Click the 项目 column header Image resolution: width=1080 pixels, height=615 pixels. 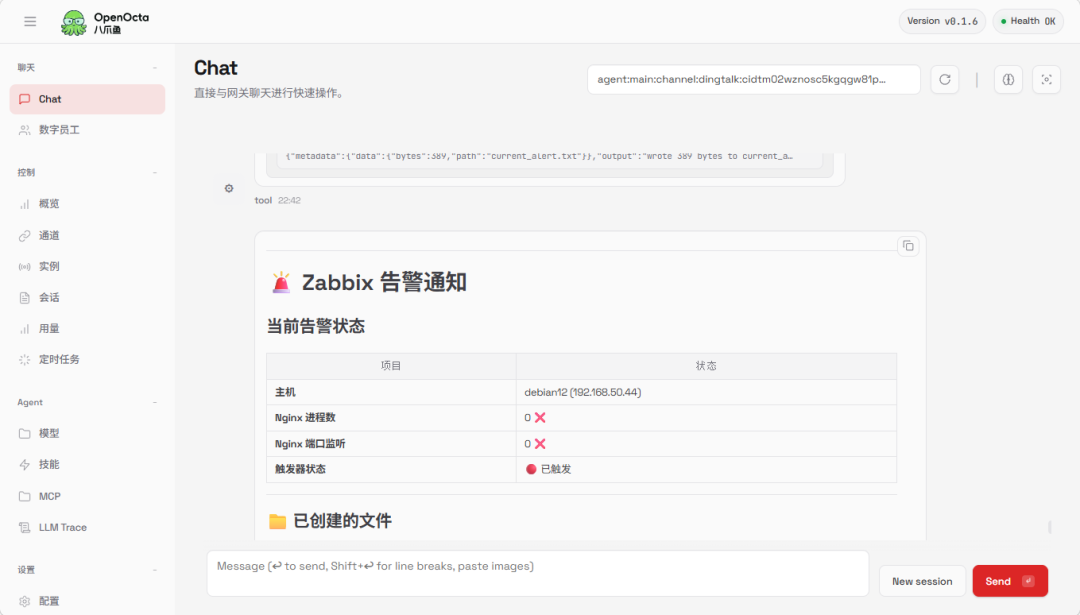click(x=391, y=366)
